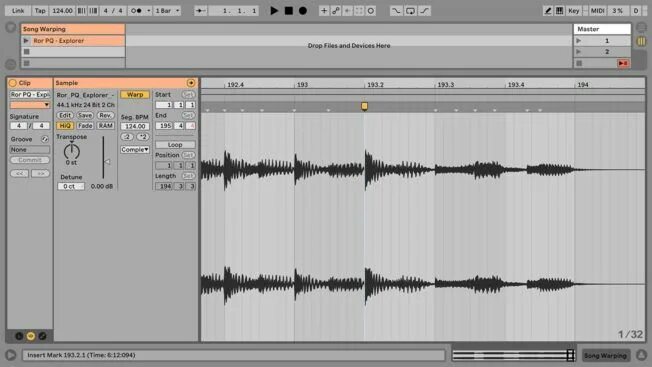Toggle the clip Loop switch

175,145
